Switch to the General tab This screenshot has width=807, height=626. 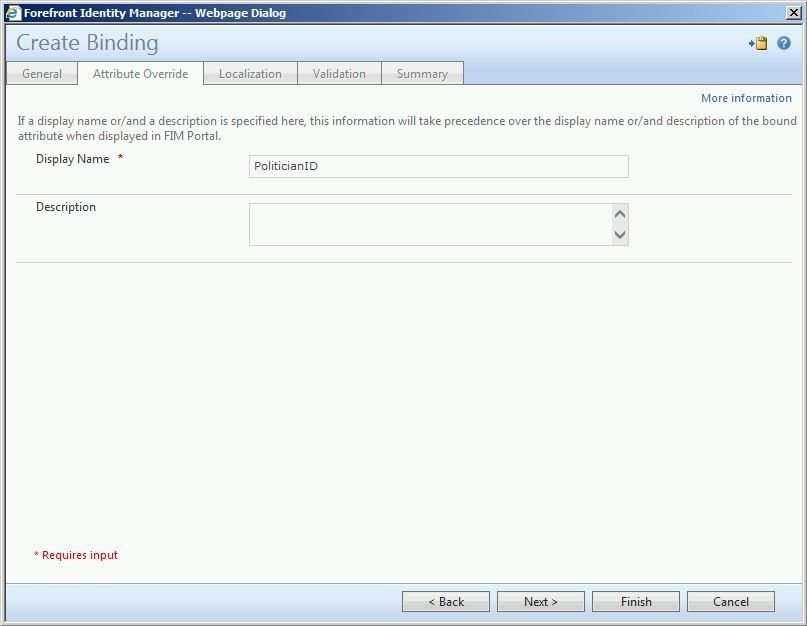click(42, 74)
